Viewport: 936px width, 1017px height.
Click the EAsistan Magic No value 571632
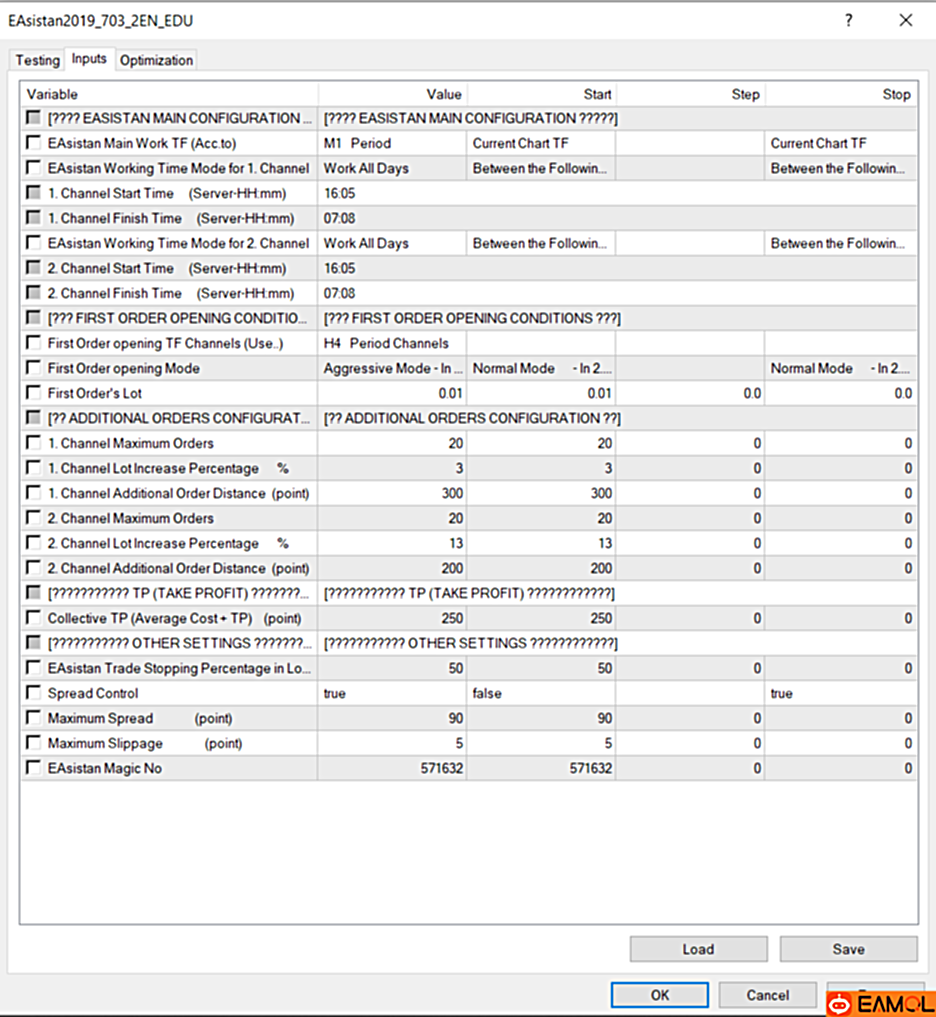point(440,768)
